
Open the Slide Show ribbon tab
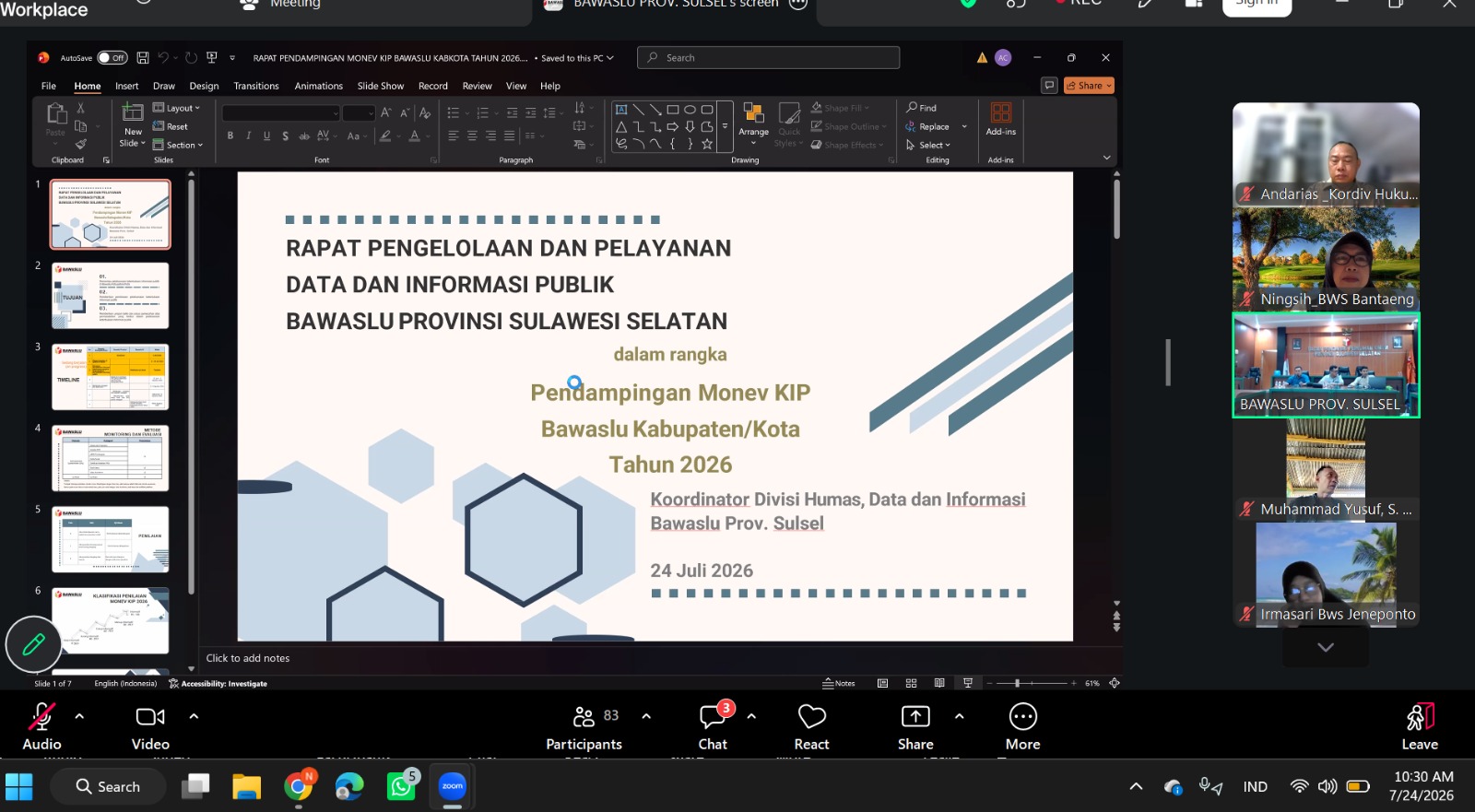(x=381, y=86)
